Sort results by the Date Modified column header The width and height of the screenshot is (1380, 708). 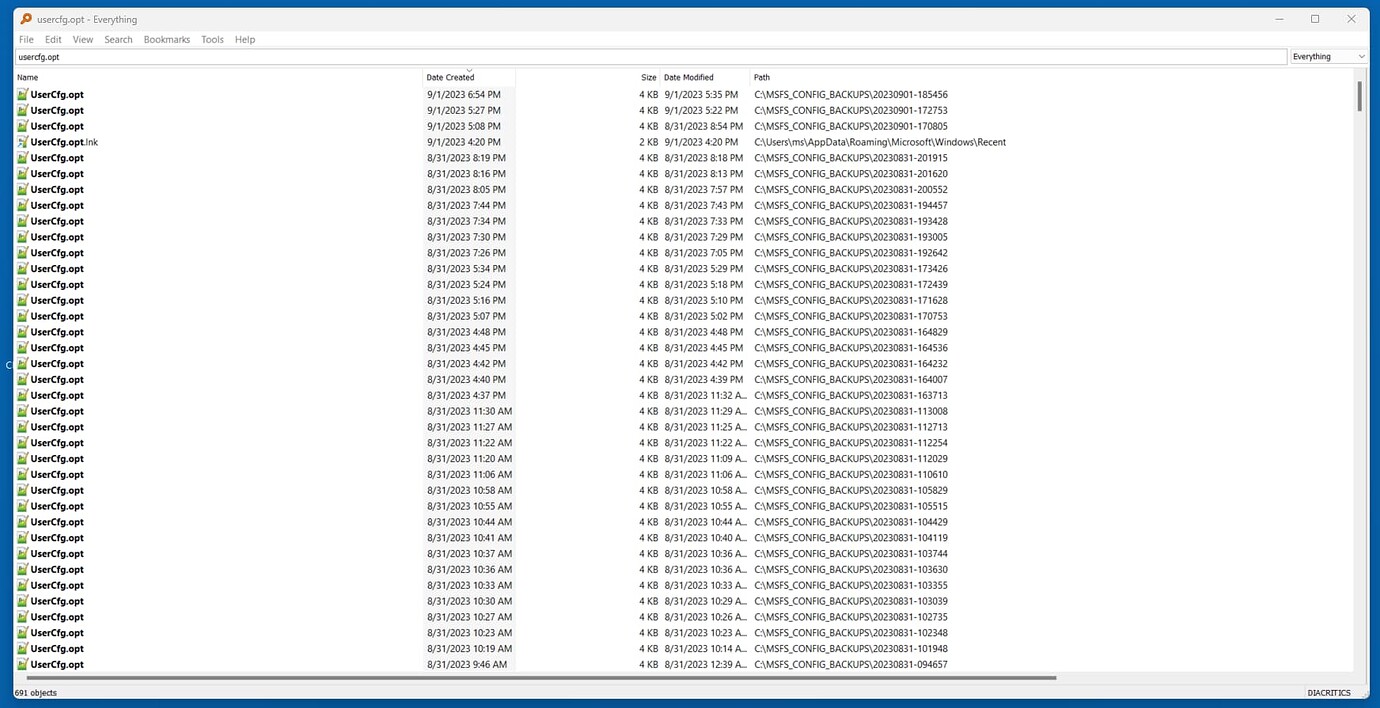[x=688, y=77]
